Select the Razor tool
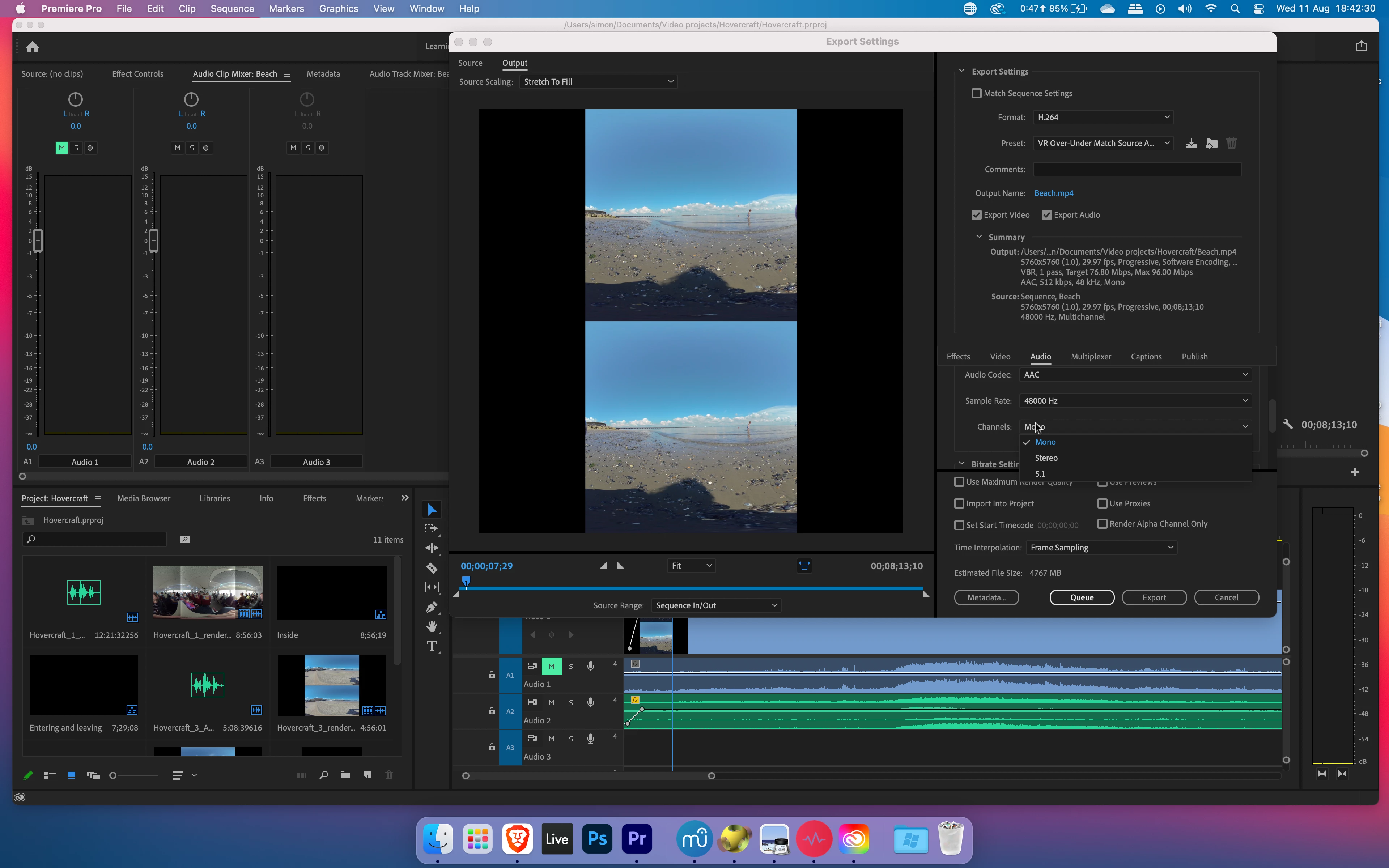Screen dimensions: 1389x868 pos(432,568)
